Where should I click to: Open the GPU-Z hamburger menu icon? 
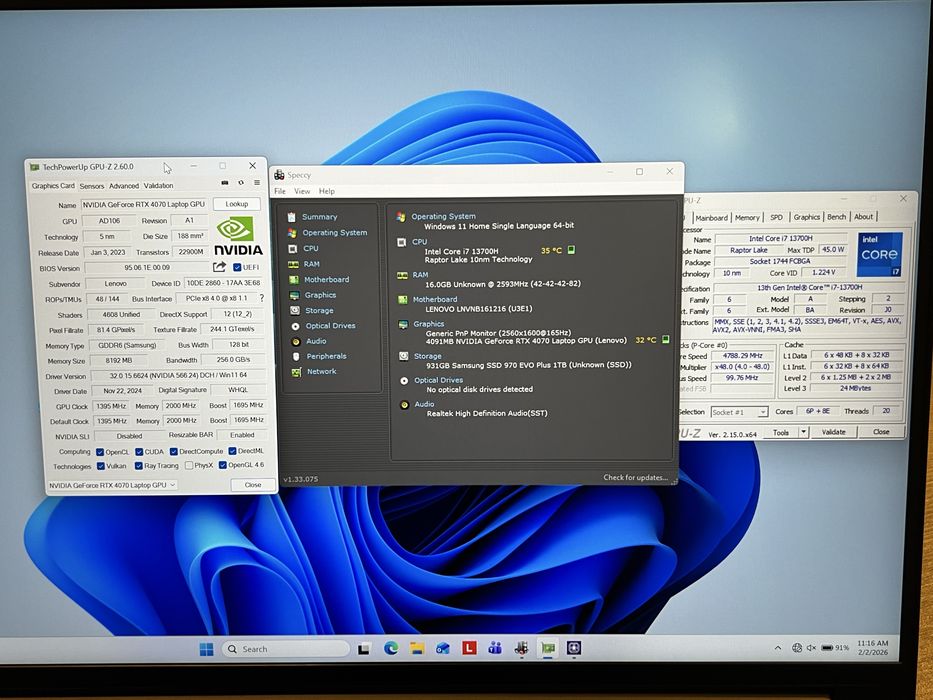256,183
